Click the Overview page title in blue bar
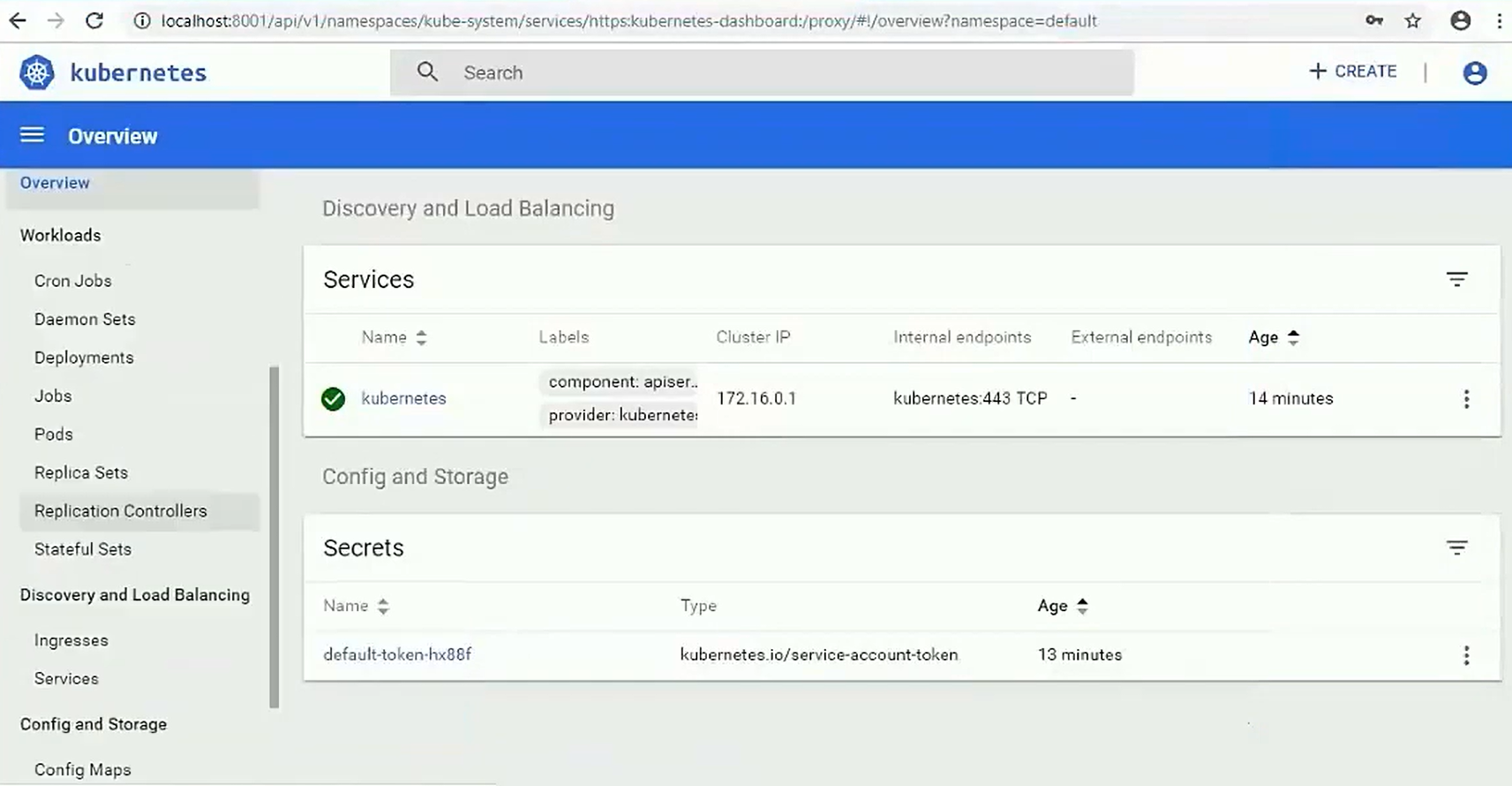 112,136
